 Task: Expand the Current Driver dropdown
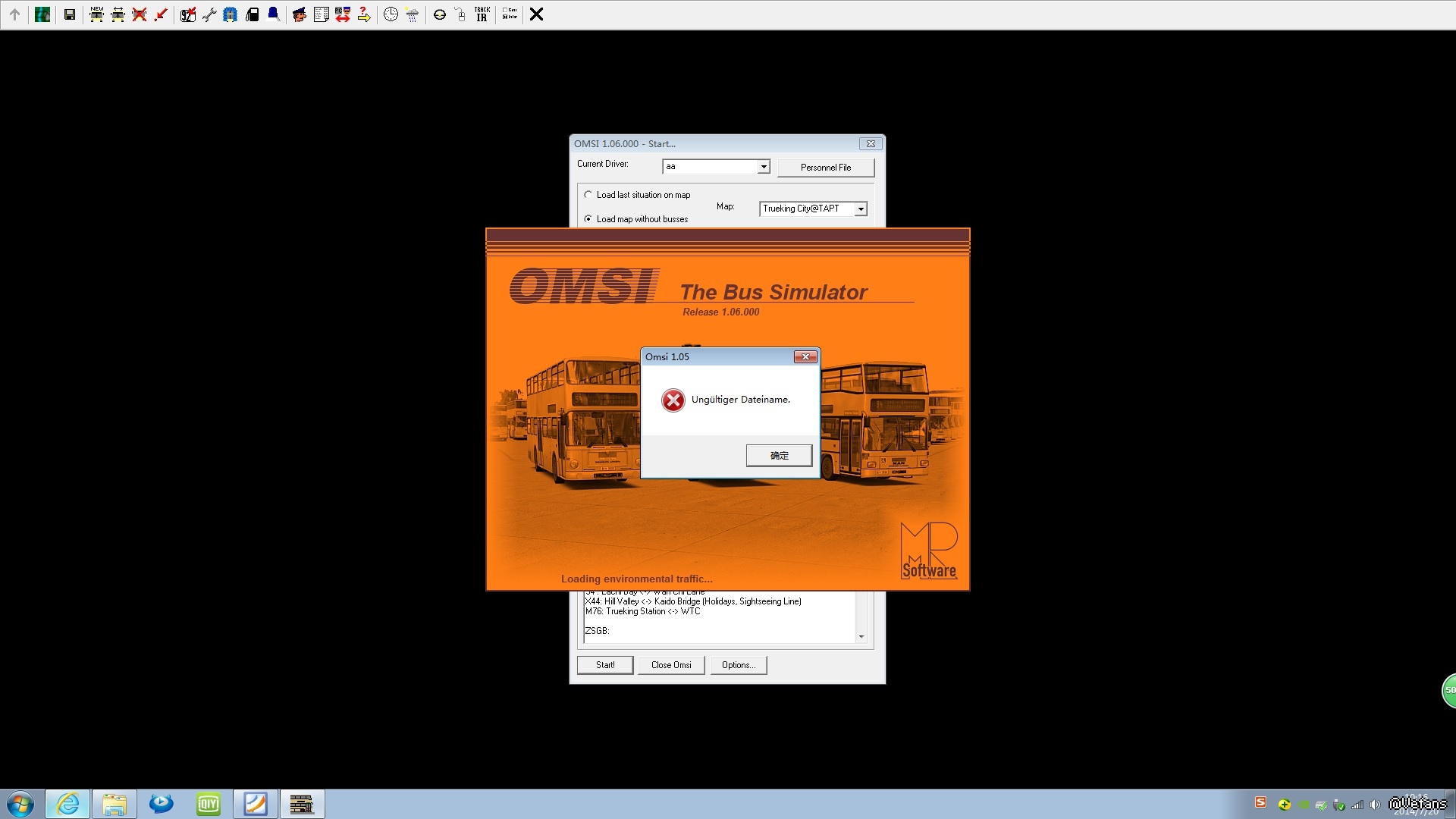pyautogui.click(x=764, y=167)
